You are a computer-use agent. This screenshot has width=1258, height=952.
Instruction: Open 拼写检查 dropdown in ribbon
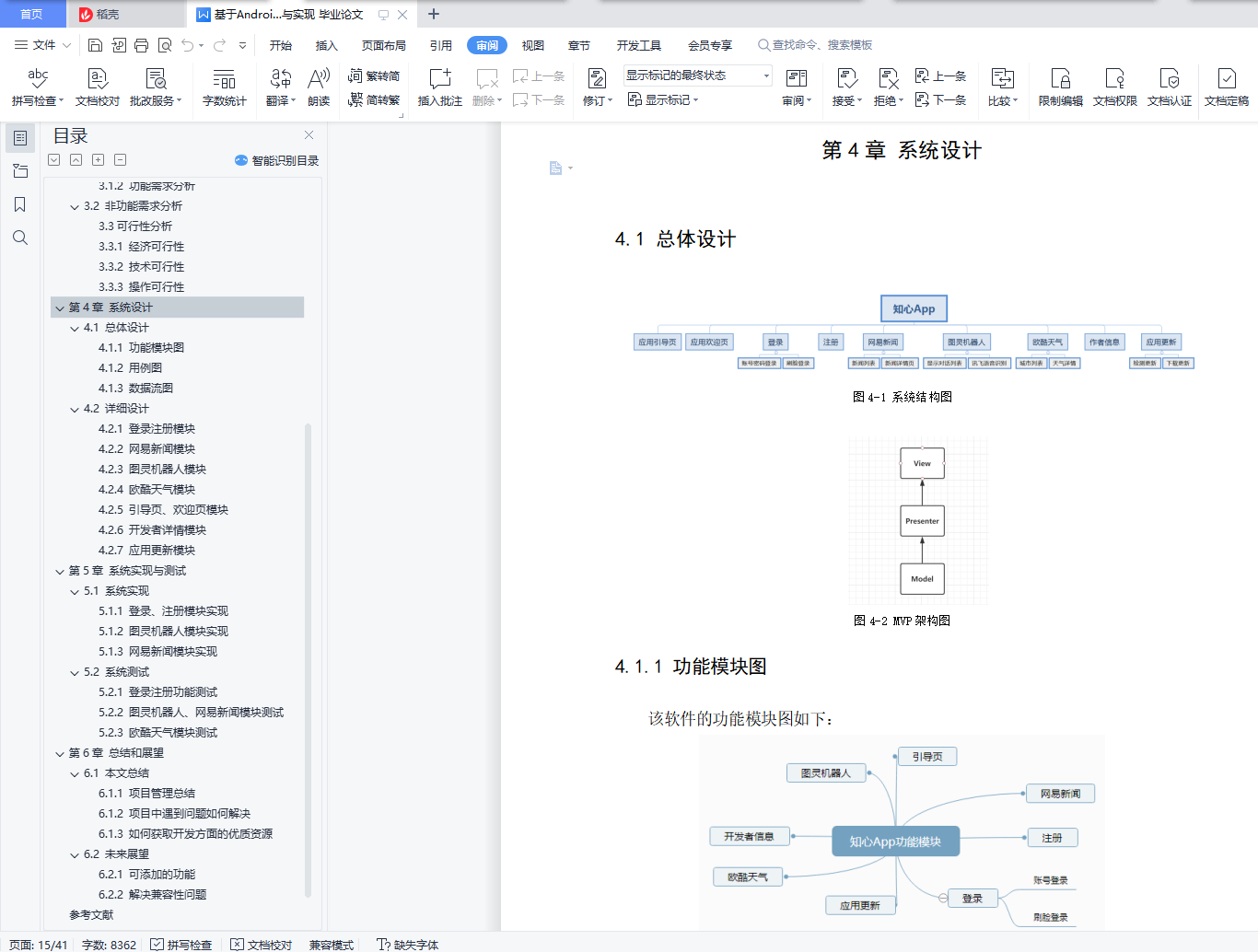pos(38,100)
